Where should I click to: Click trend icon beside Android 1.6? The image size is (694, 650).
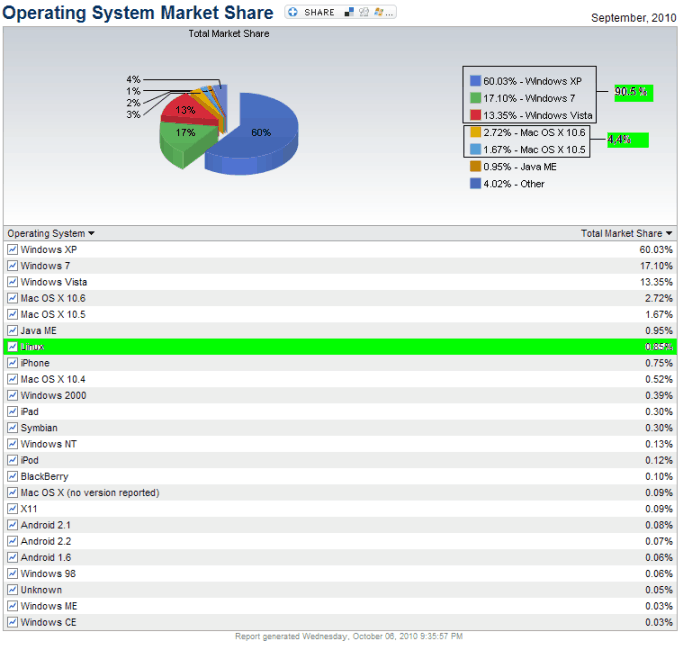(12, 558)
